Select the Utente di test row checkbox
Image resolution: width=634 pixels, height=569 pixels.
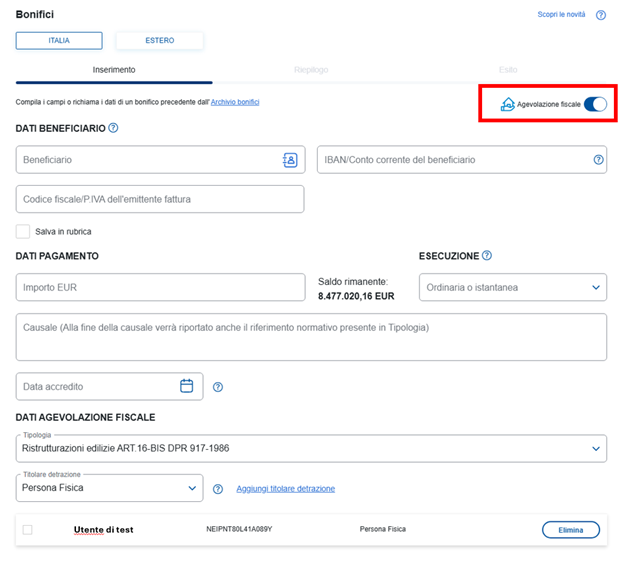[x=27, y=530]
